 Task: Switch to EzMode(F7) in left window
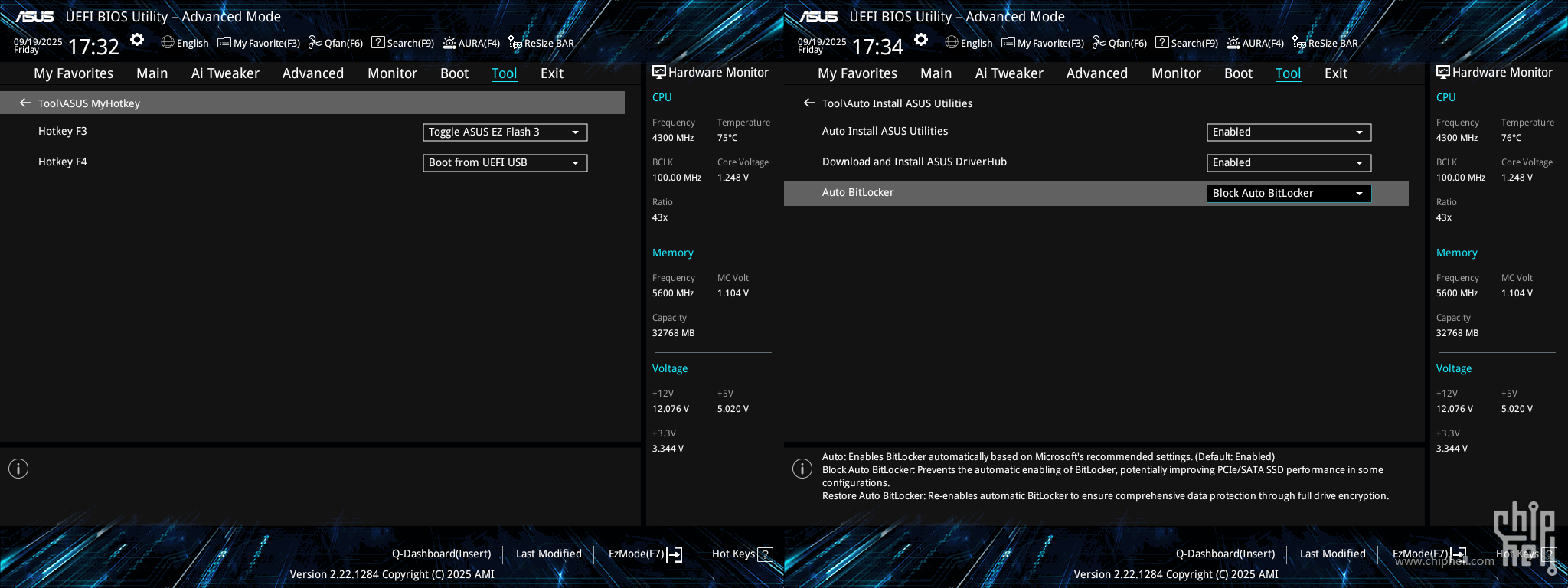645,554
